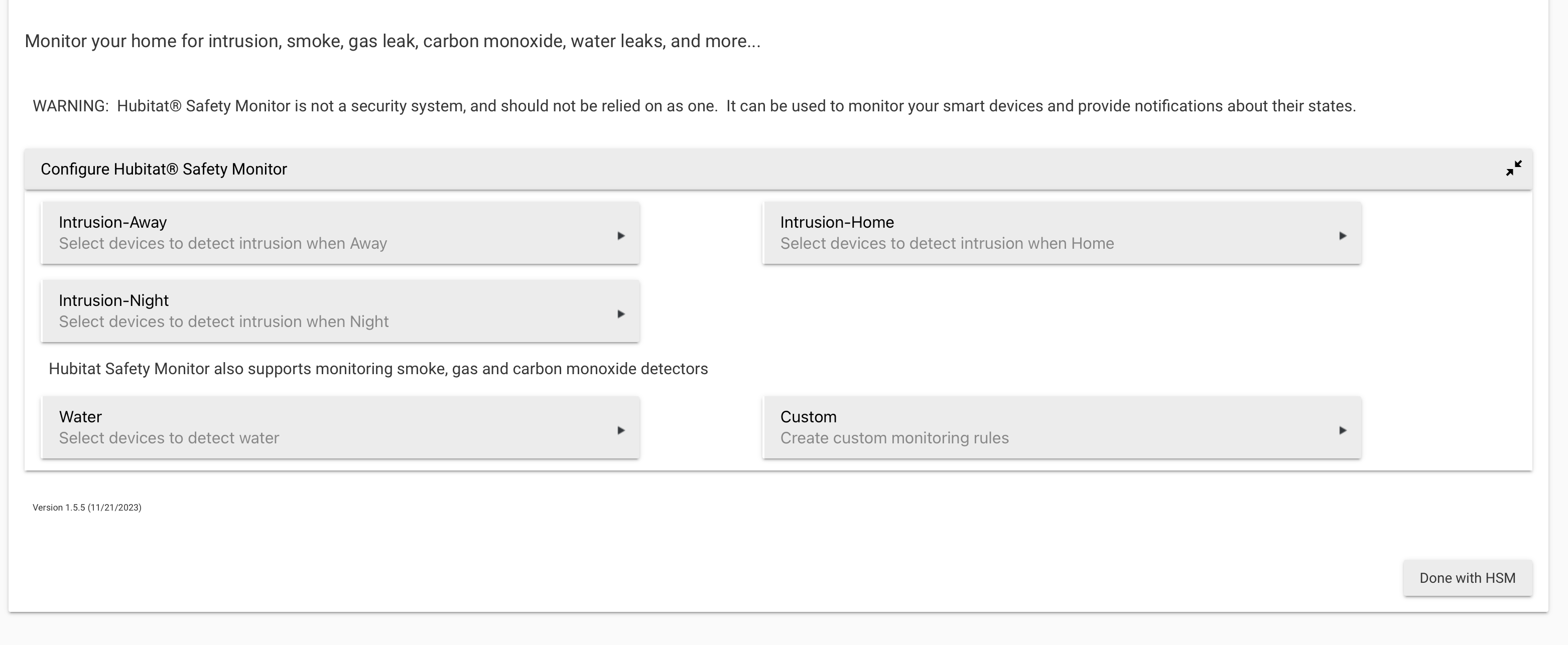Click 'Create custom monitoring rules' description
The image size is (1568, 645).
[x=894, y=438]
